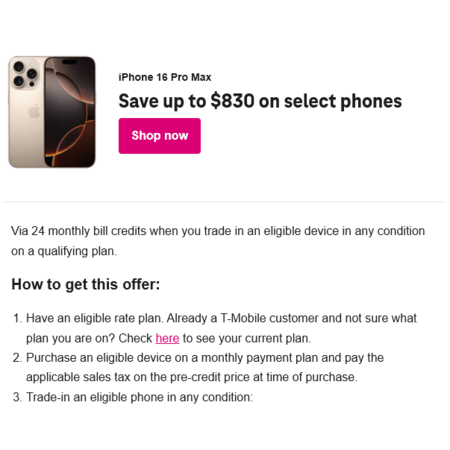Image resolution: width=450 pixels, height=450 pixels.
Task: Click the $830 amount in the headline
Action: pos(232,101)
